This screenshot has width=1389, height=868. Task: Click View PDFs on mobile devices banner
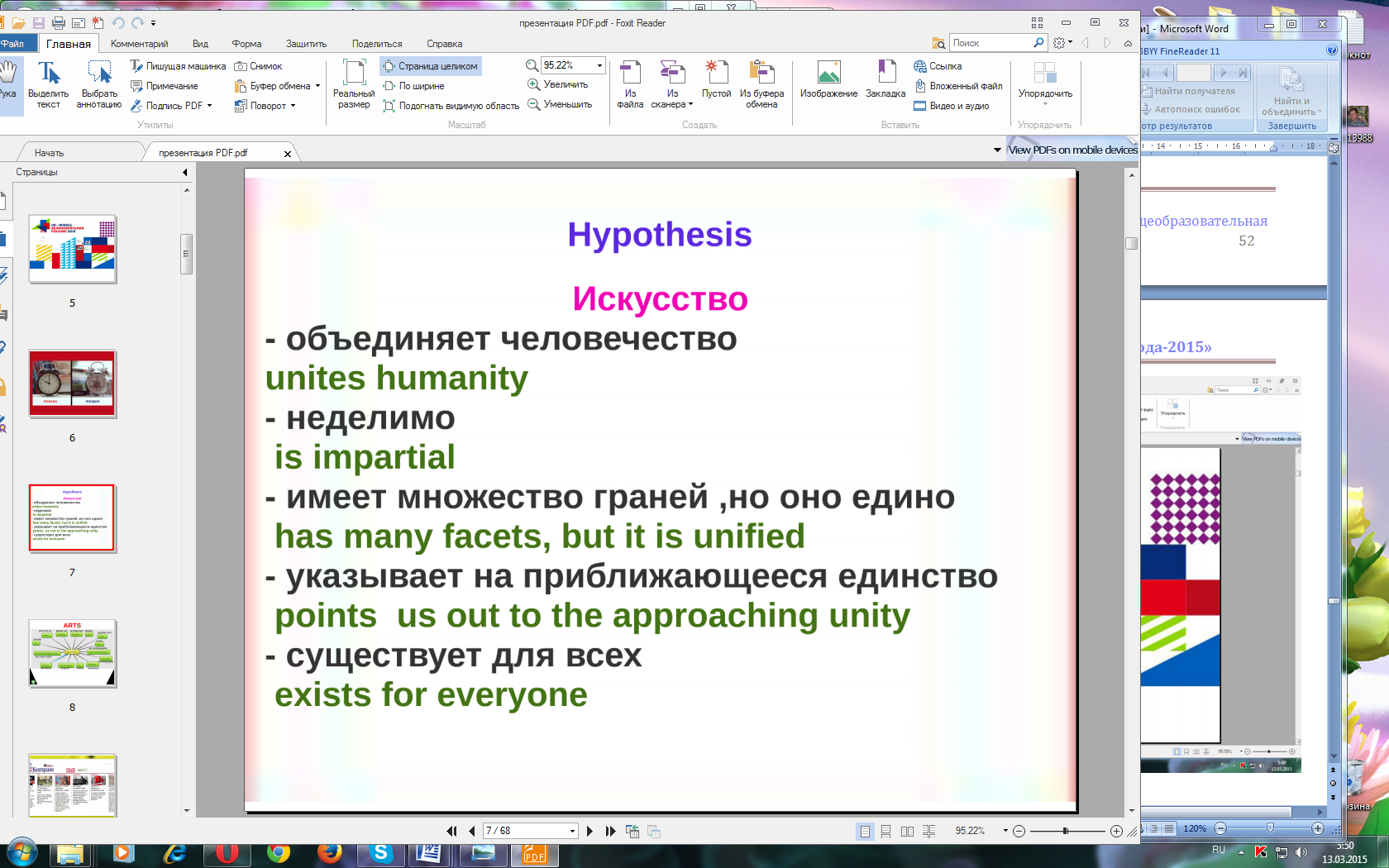1072,150
